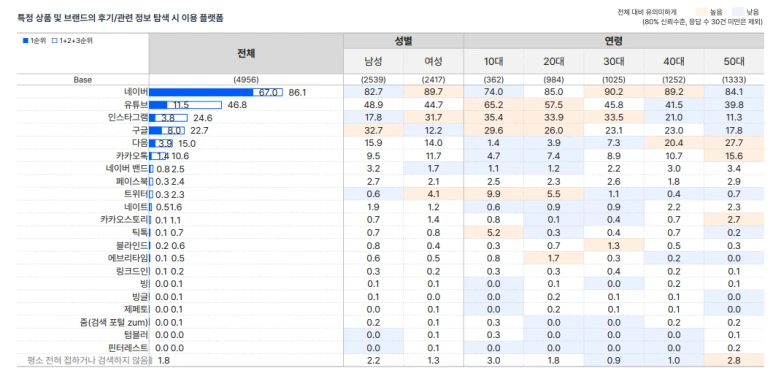
Task: Click the 90.2 cell in the 30대 column
Action: 614,92
